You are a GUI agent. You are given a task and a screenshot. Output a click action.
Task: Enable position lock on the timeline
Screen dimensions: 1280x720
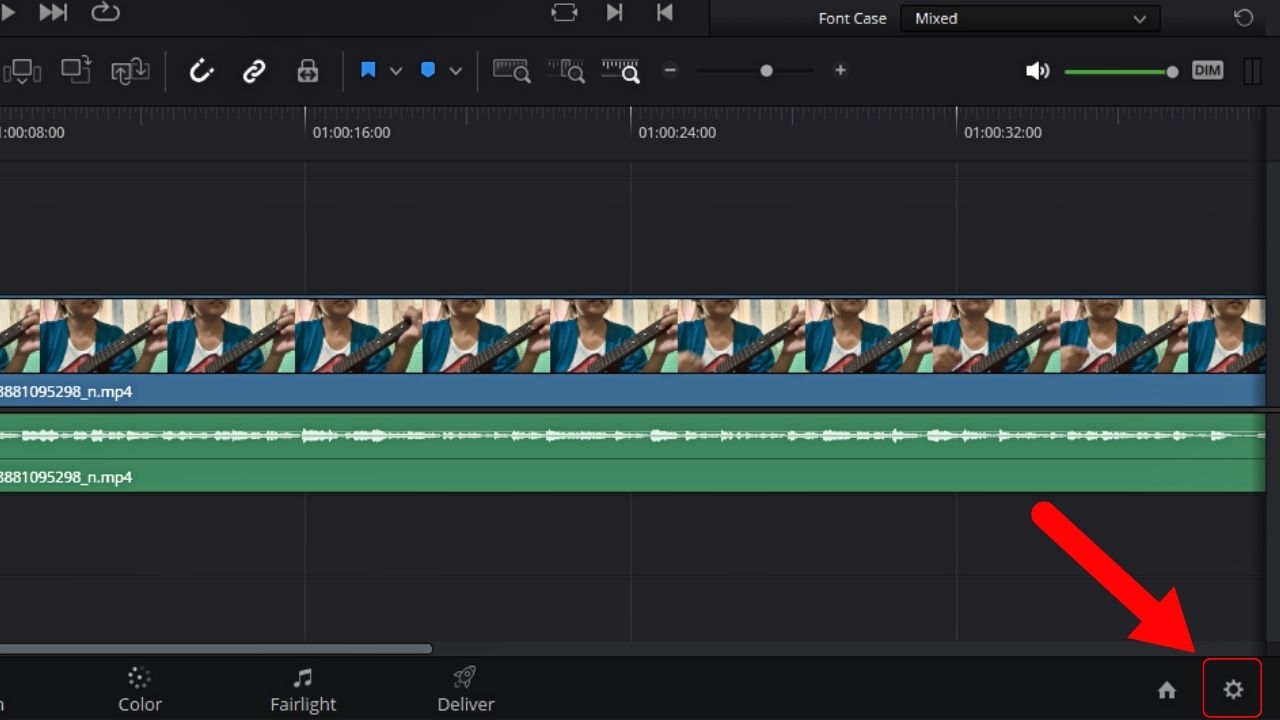coord(307,70)
